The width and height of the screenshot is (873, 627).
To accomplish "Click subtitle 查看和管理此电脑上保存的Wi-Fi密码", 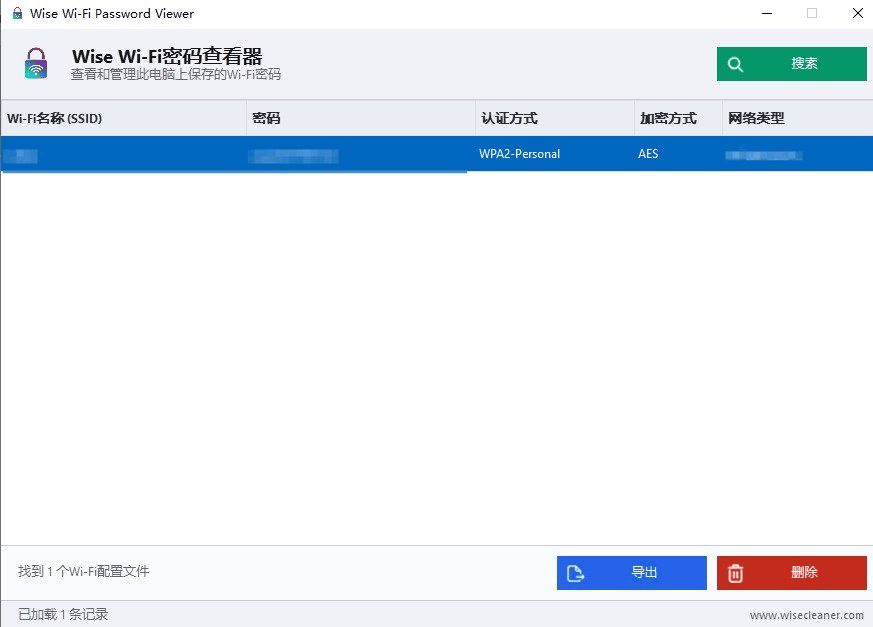I will 176,74.
